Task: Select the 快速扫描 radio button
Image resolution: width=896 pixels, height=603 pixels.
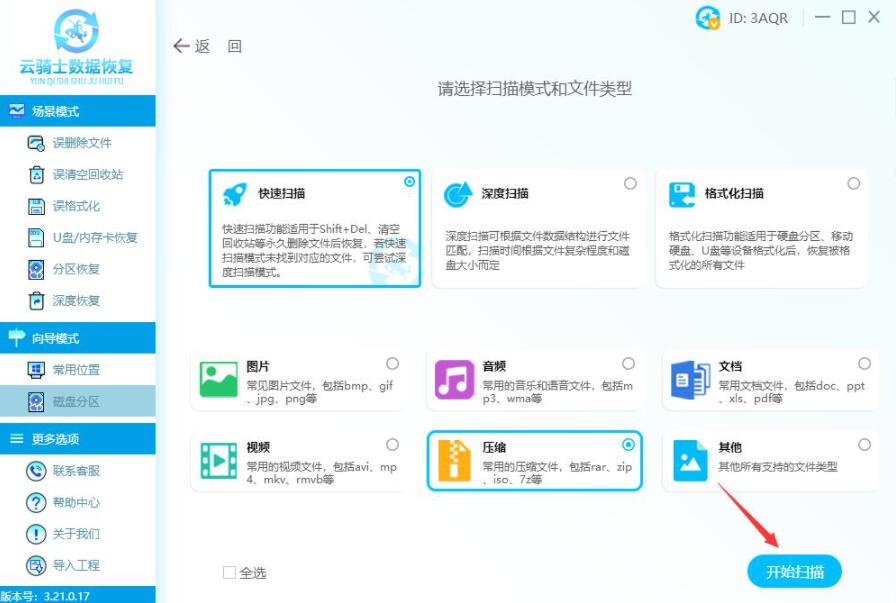Action: 410,182
